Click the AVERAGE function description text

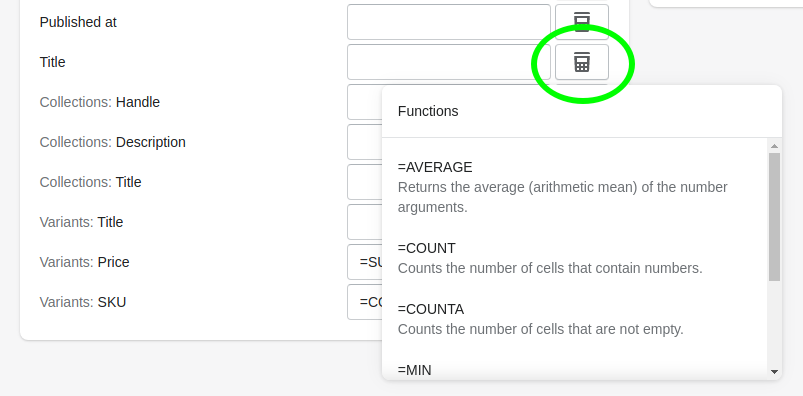point(563,197)
